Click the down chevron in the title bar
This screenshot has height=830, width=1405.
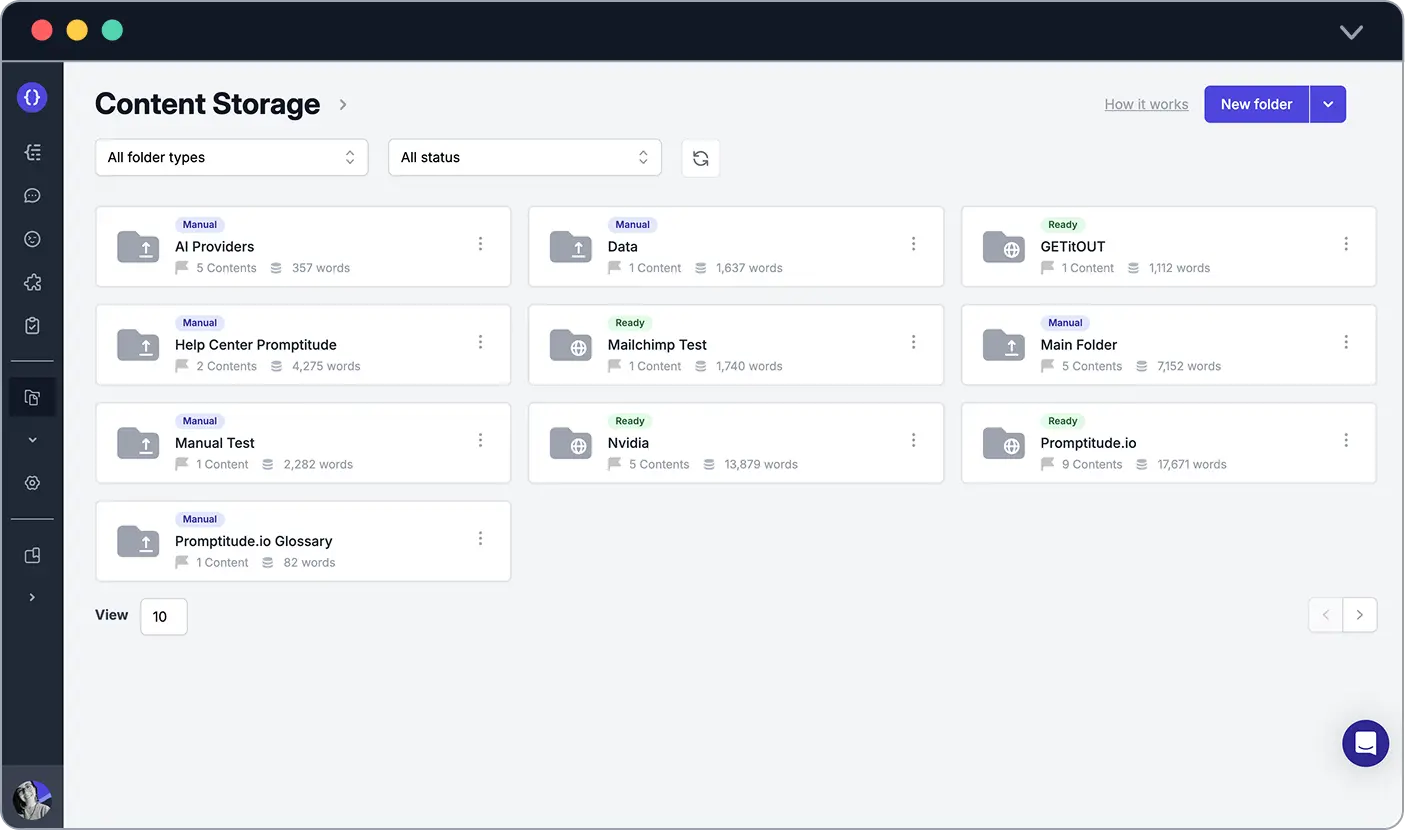(1351, 32)
